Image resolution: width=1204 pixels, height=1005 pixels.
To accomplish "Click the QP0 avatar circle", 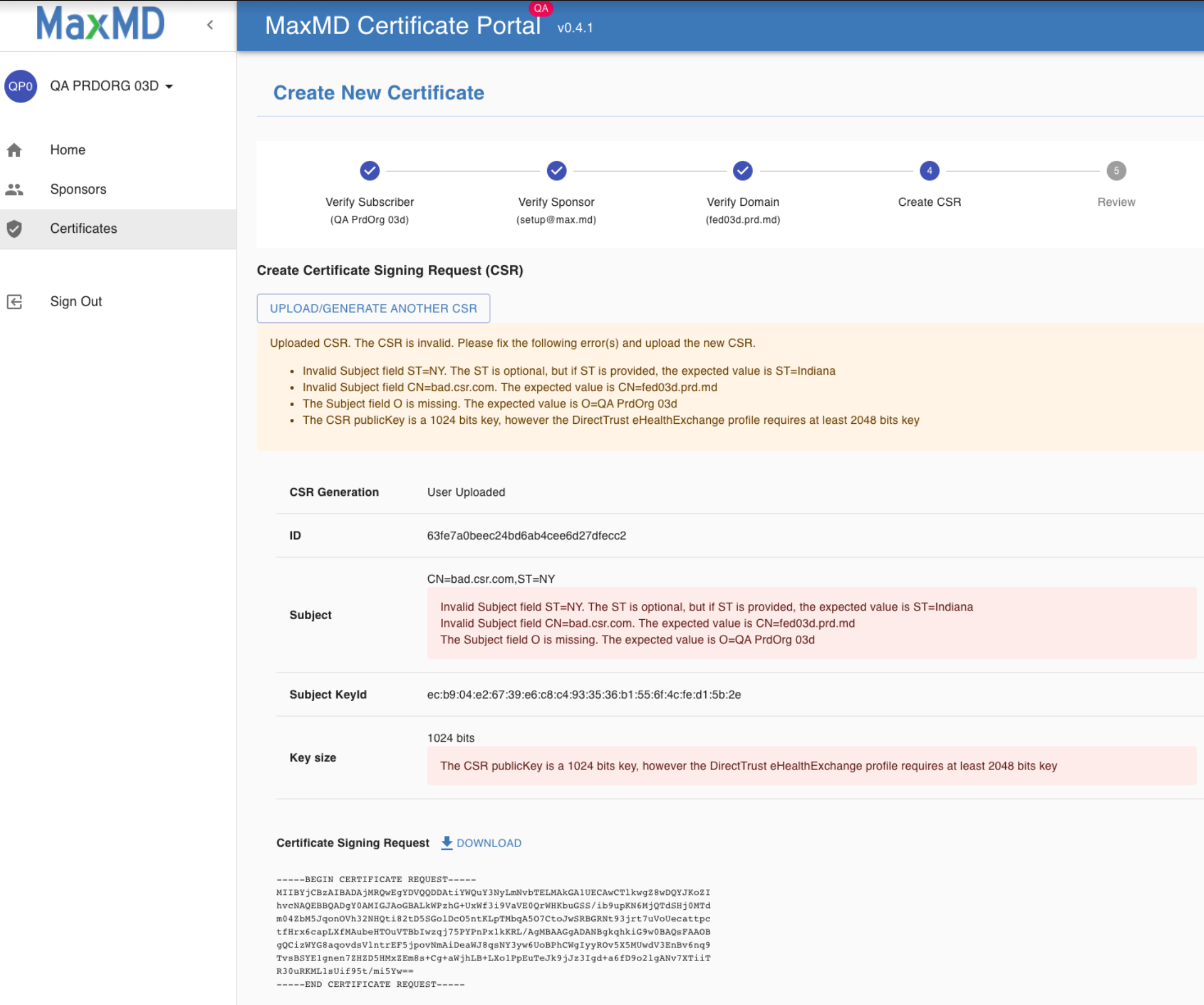I will click(x=20, y=86).
